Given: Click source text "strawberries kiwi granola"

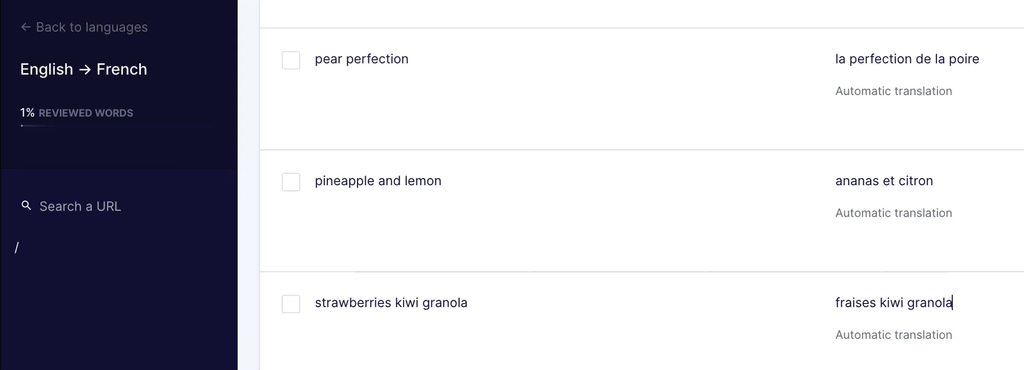Looking at the screenshot, I should click(391, 303).
